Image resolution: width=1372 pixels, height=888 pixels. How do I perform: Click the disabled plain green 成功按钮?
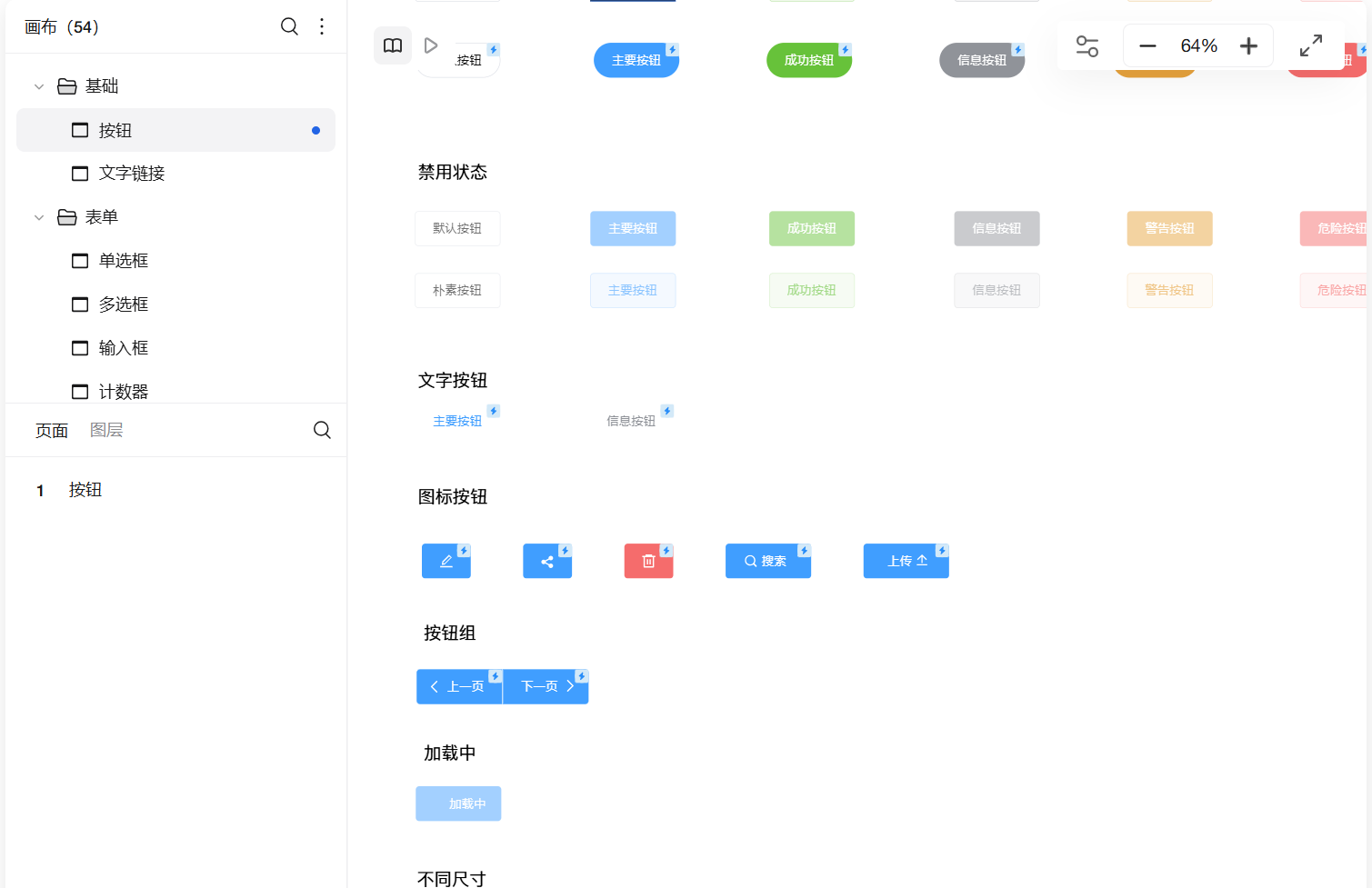pyautogui.click(x=812, y=290)
